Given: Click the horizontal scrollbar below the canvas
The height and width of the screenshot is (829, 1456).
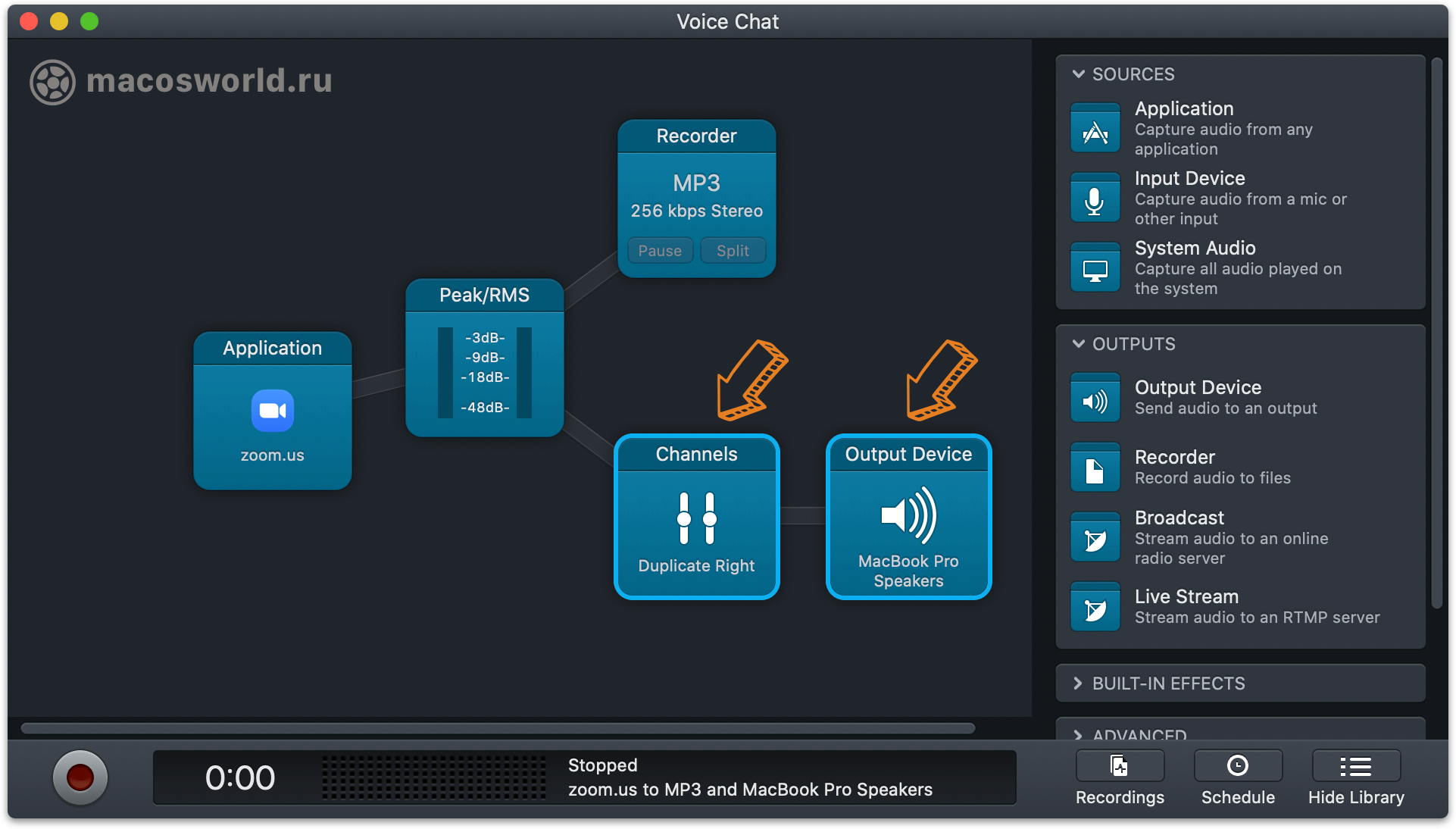Looking at the screenshot, I should 498,728.
